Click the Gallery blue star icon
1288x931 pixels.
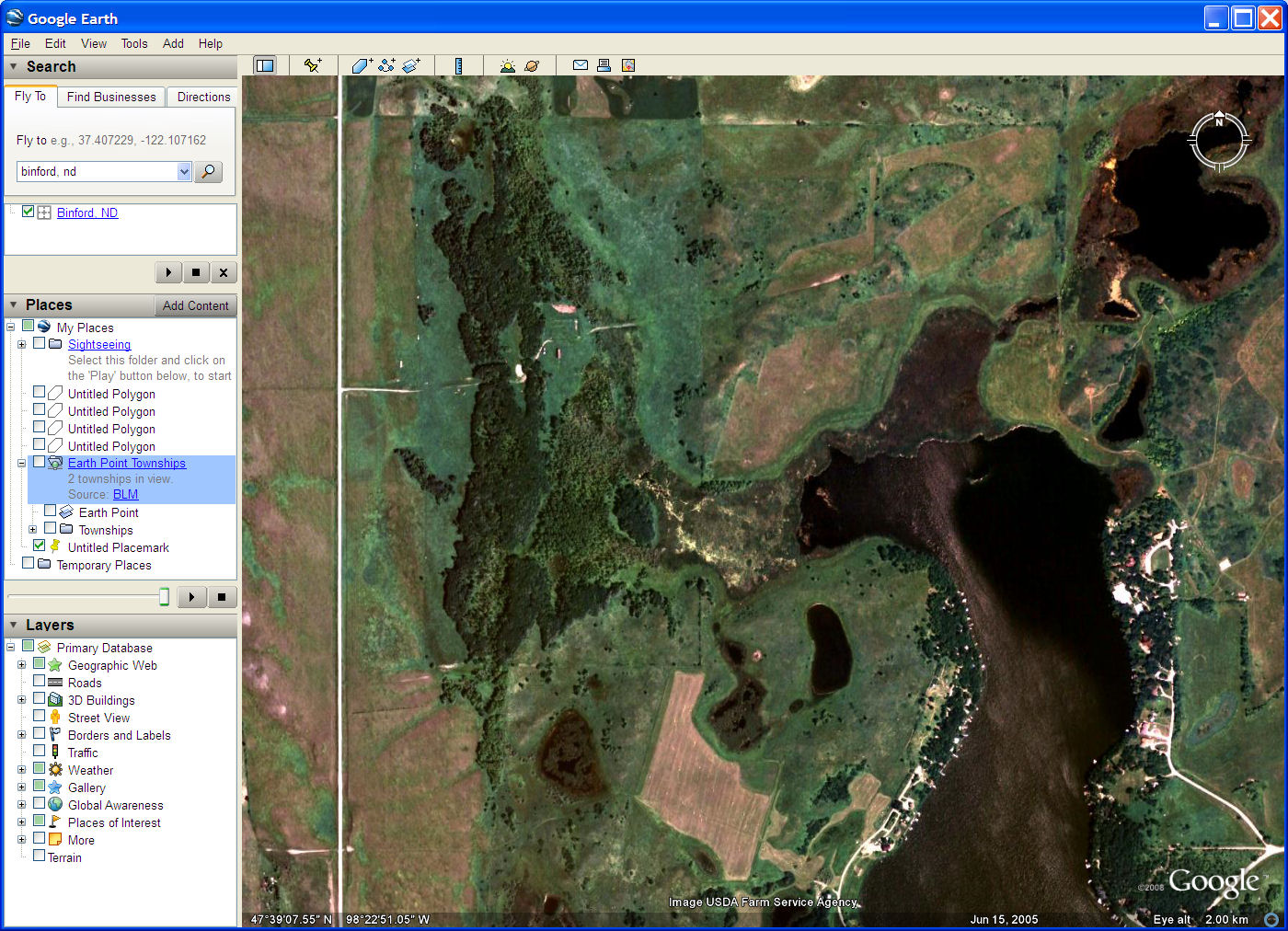pos(55,787)
